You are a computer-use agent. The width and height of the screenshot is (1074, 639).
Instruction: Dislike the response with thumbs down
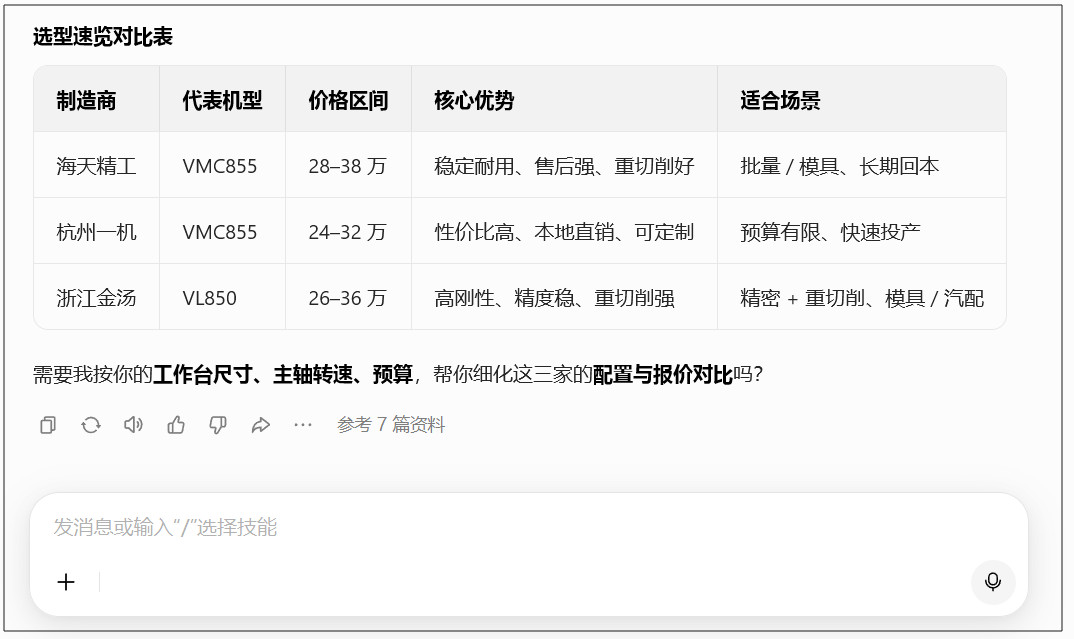(218, 425)
